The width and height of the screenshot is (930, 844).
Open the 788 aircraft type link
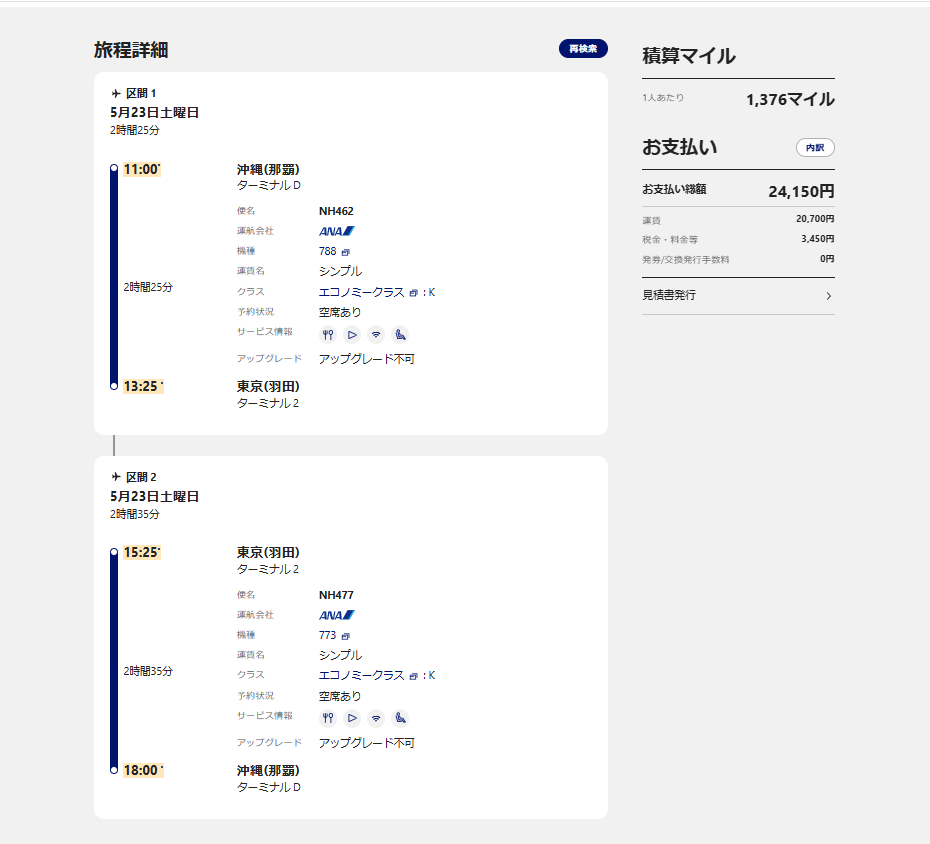point(334,252)
